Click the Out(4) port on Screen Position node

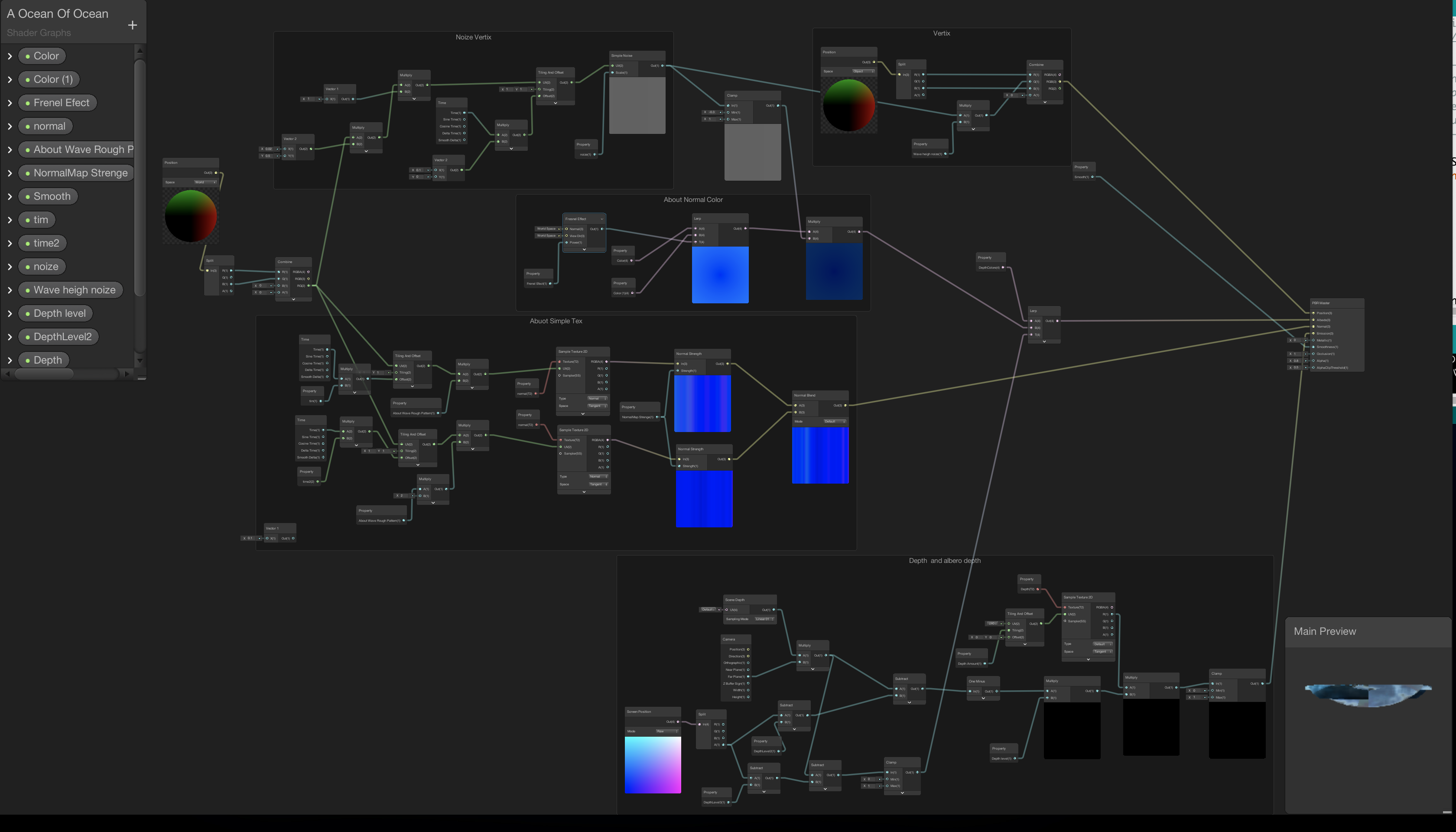[x=678, y=721]
